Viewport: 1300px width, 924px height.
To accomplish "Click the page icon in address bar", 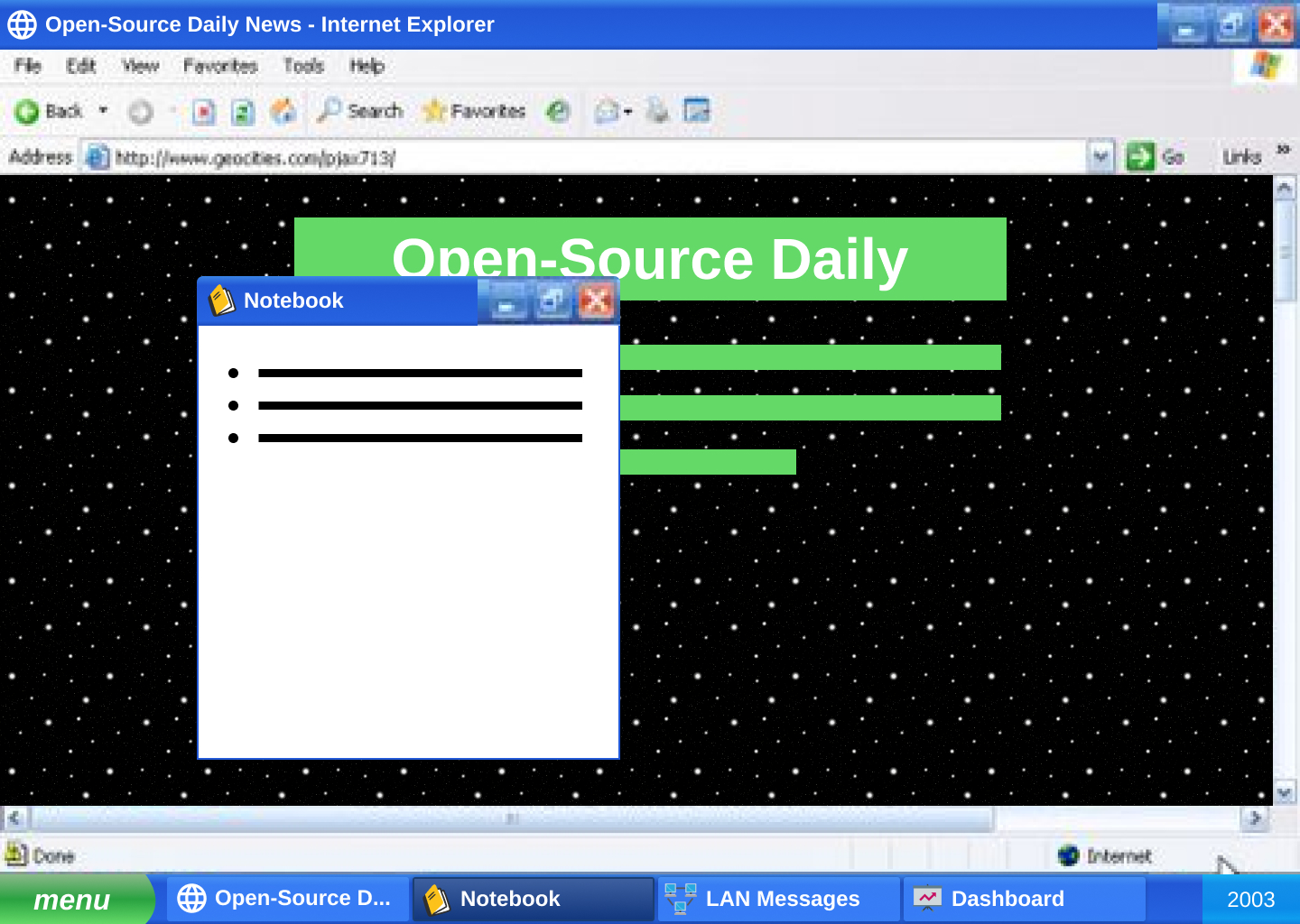I will click(96, 157).
